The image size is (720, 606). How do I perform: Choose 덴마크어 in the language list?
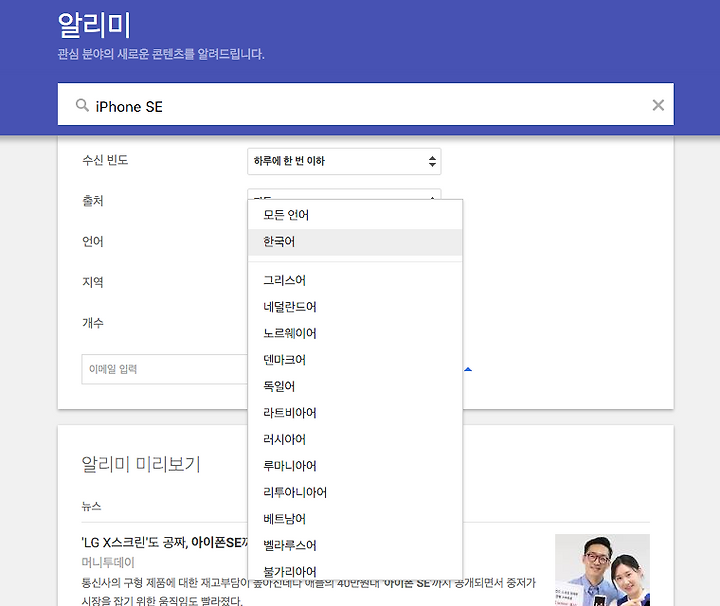coord(355,360)
